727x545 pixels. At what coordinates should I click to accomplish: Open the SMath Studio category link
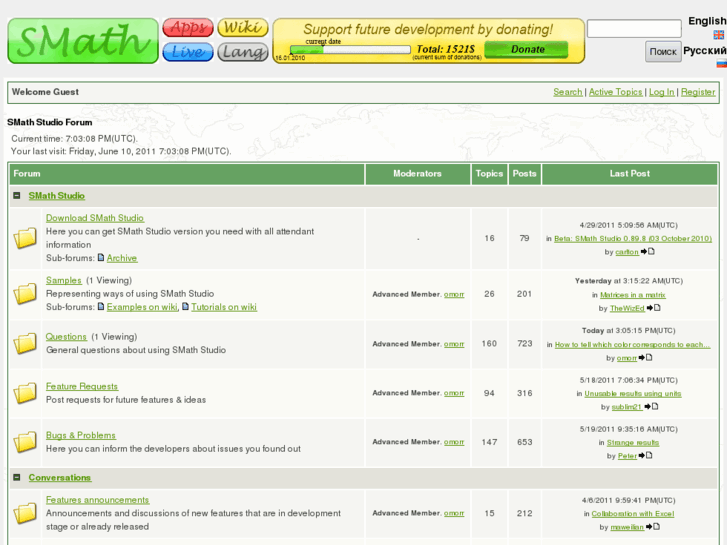coord(57,196)
